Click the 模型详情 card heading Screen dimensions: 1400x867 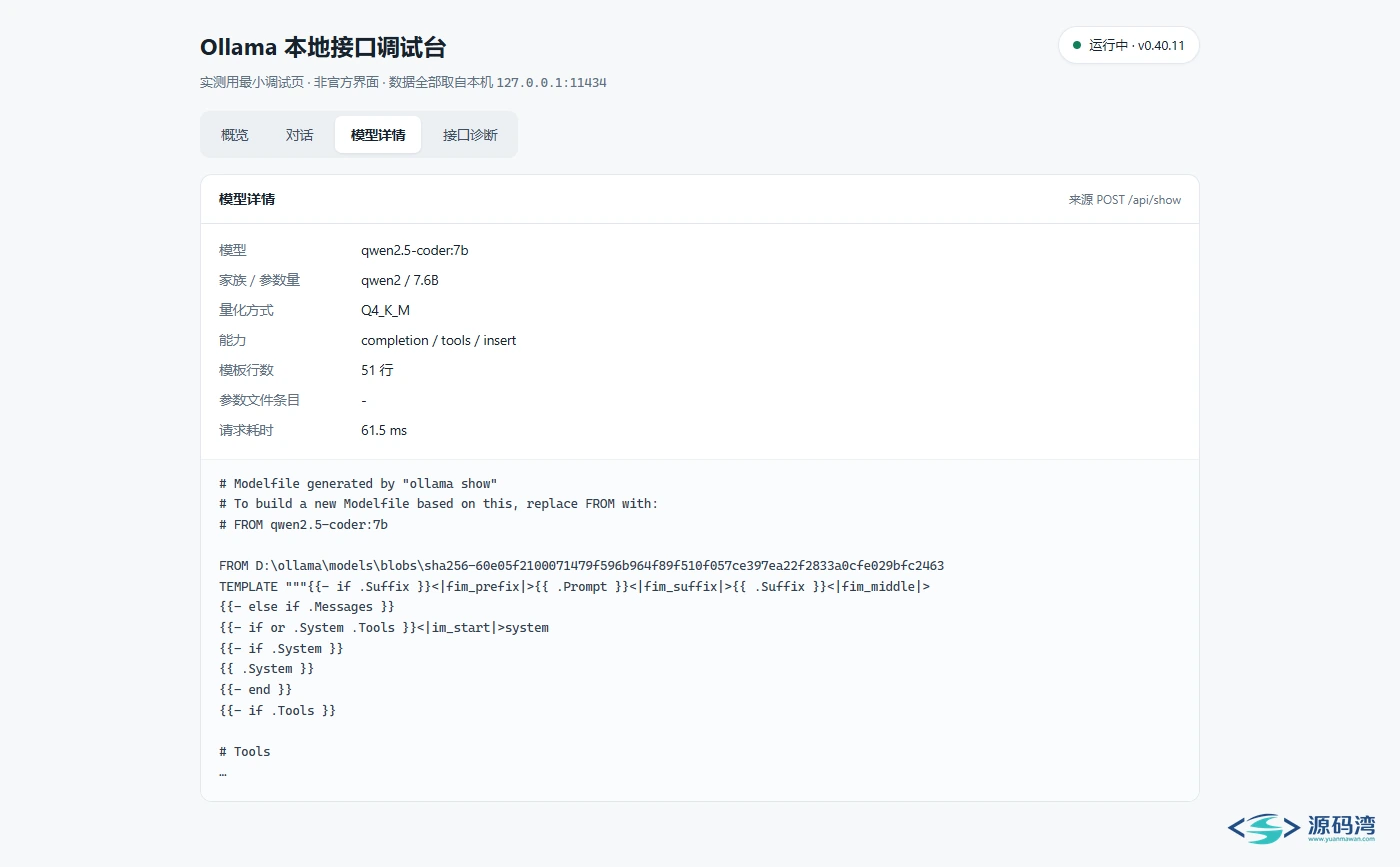click(247, 199)
